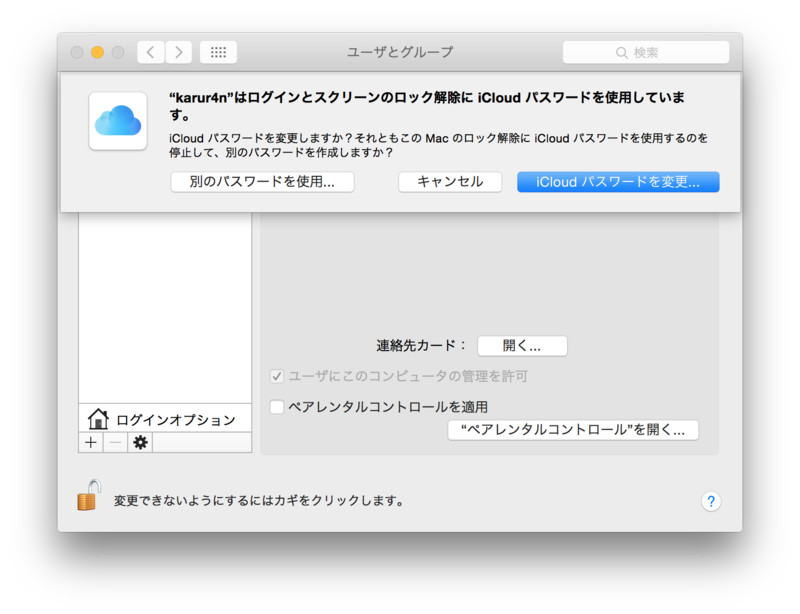800x614 pixels.
Task: Click the 変更できないようにするにはカギをクリックします text
Action: coord(259,501)
